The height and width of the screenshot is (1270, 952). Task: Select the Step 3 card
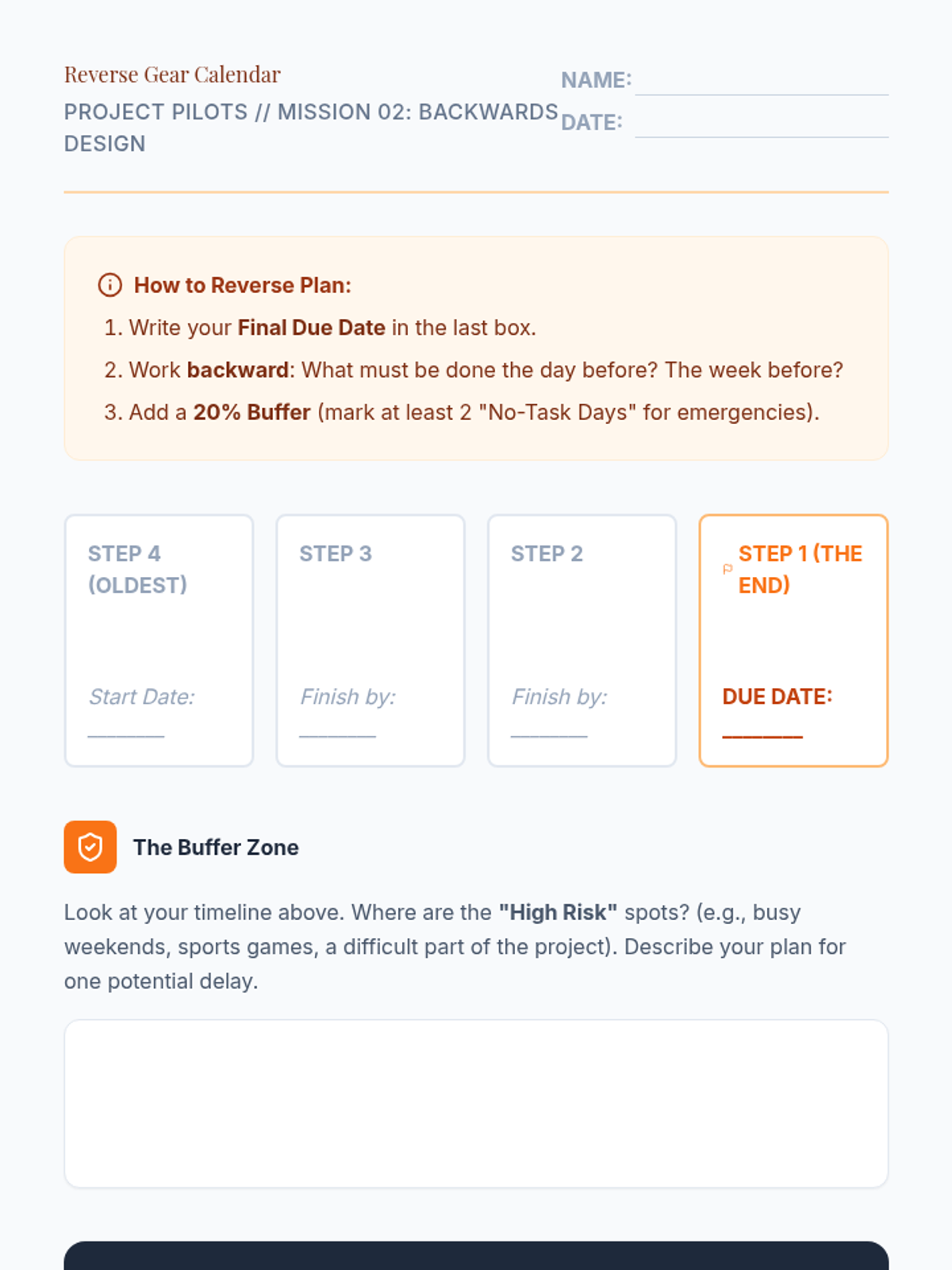[370, 640]
